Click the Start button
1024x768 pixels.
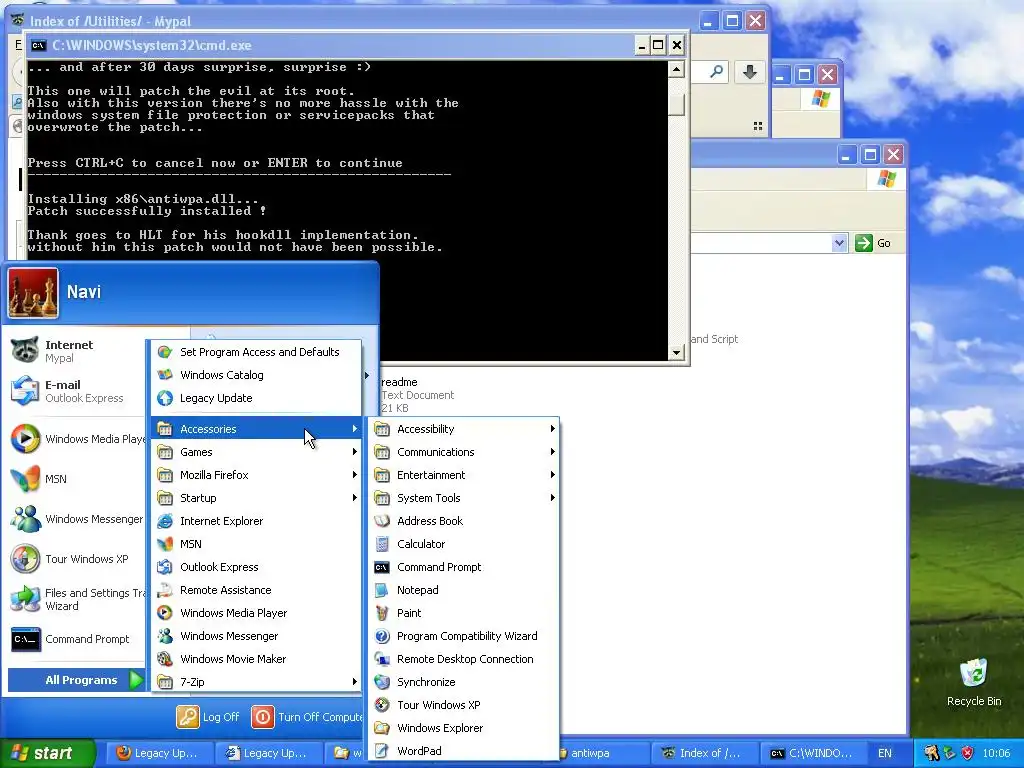[46, 753]
